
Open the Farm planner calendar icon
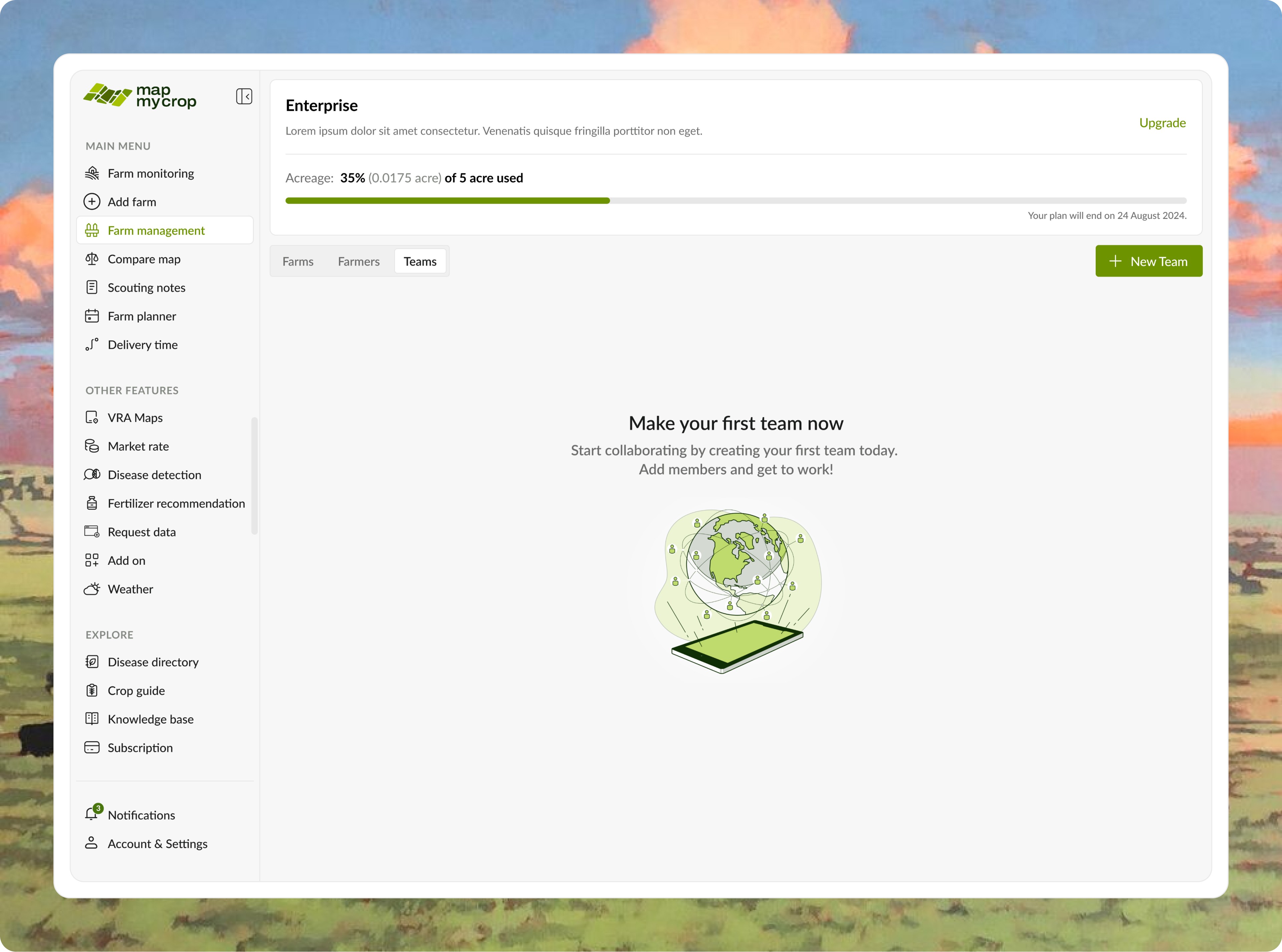tap(92, 316)
